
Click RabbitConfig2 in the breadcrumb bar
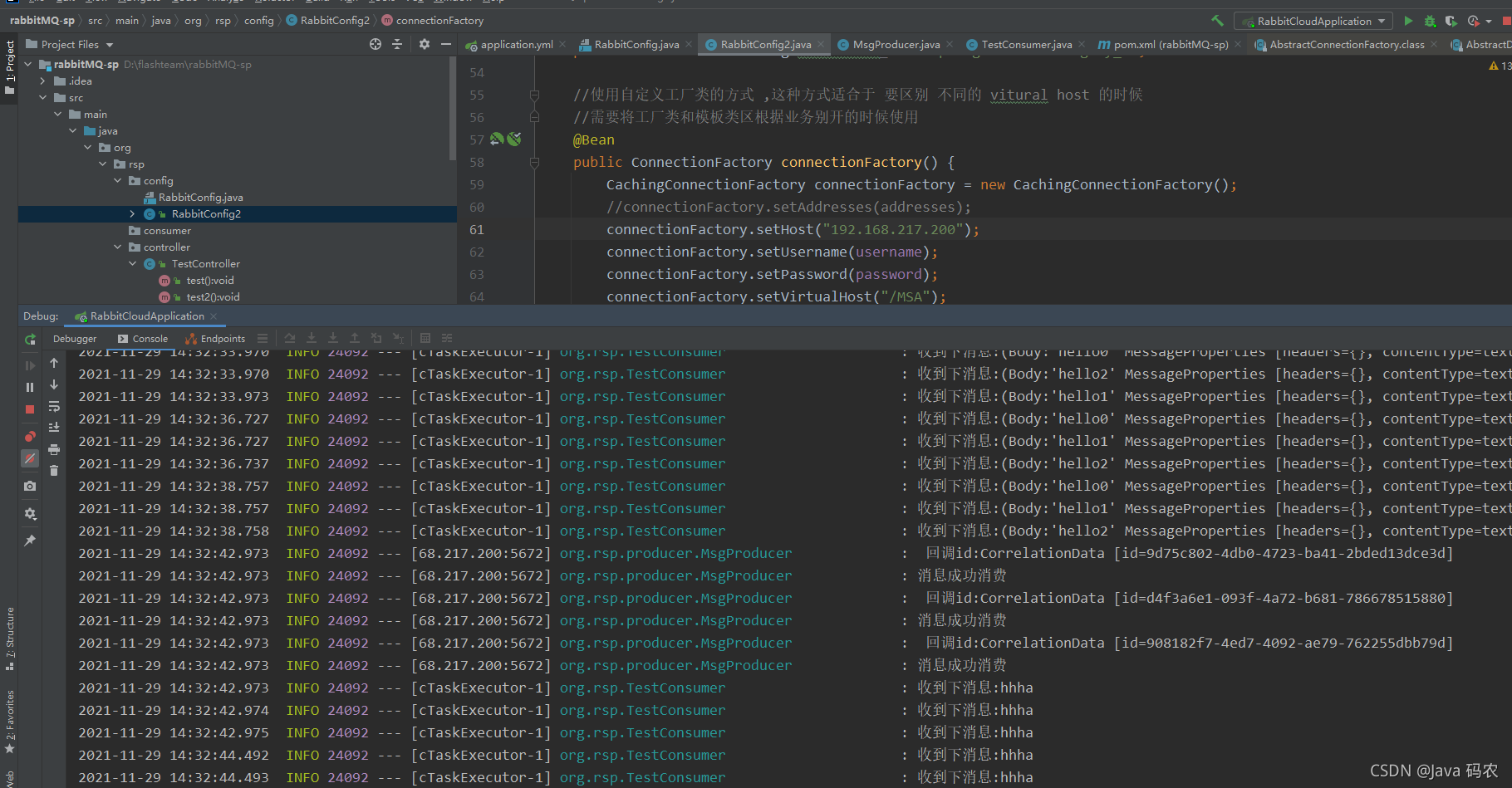click(x=328, y=20)
